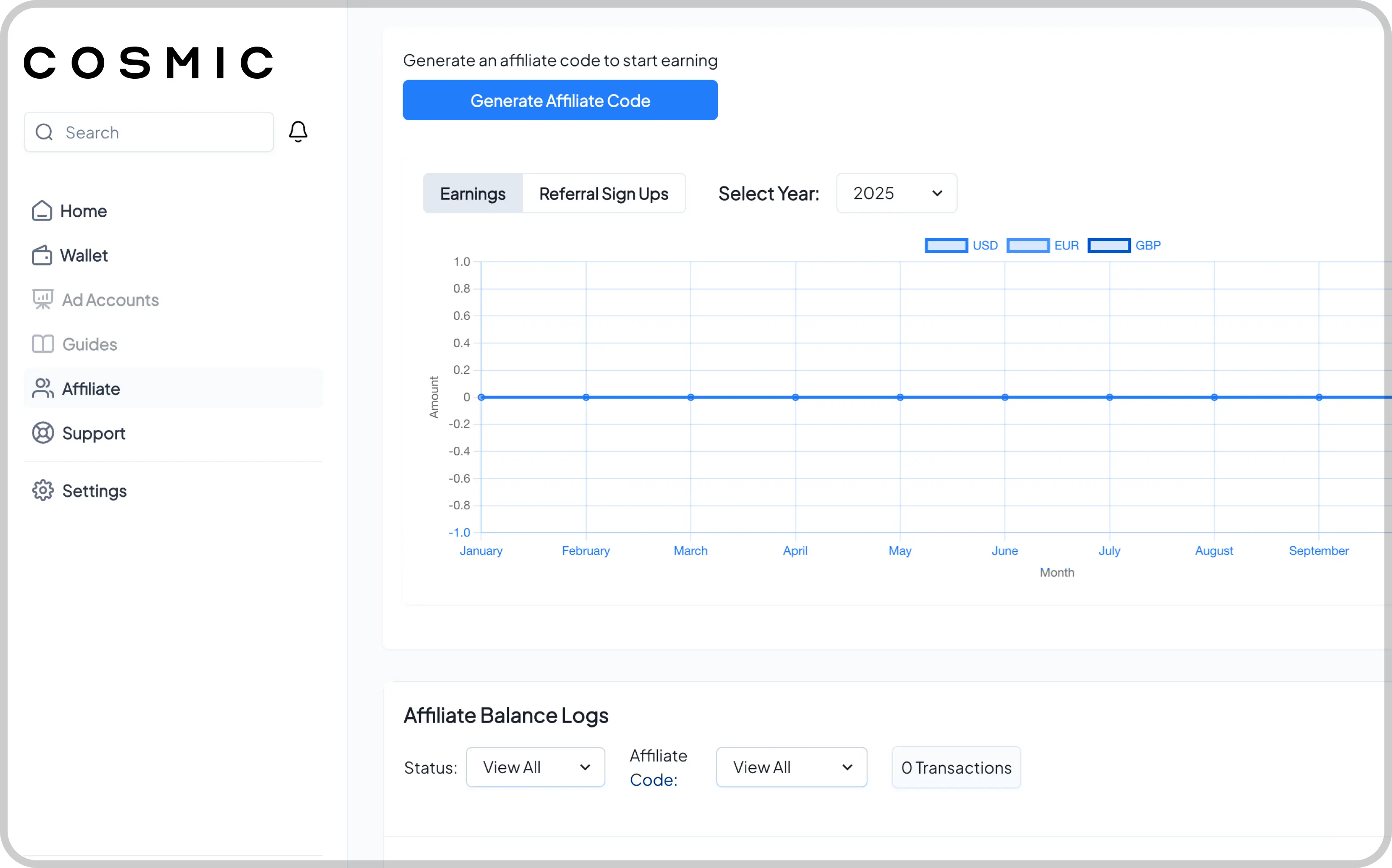The width and height of the screenshot is (1392, 868).
Task: Toggle GBP legend swatch in chart
Action: tap(1109, 246)
